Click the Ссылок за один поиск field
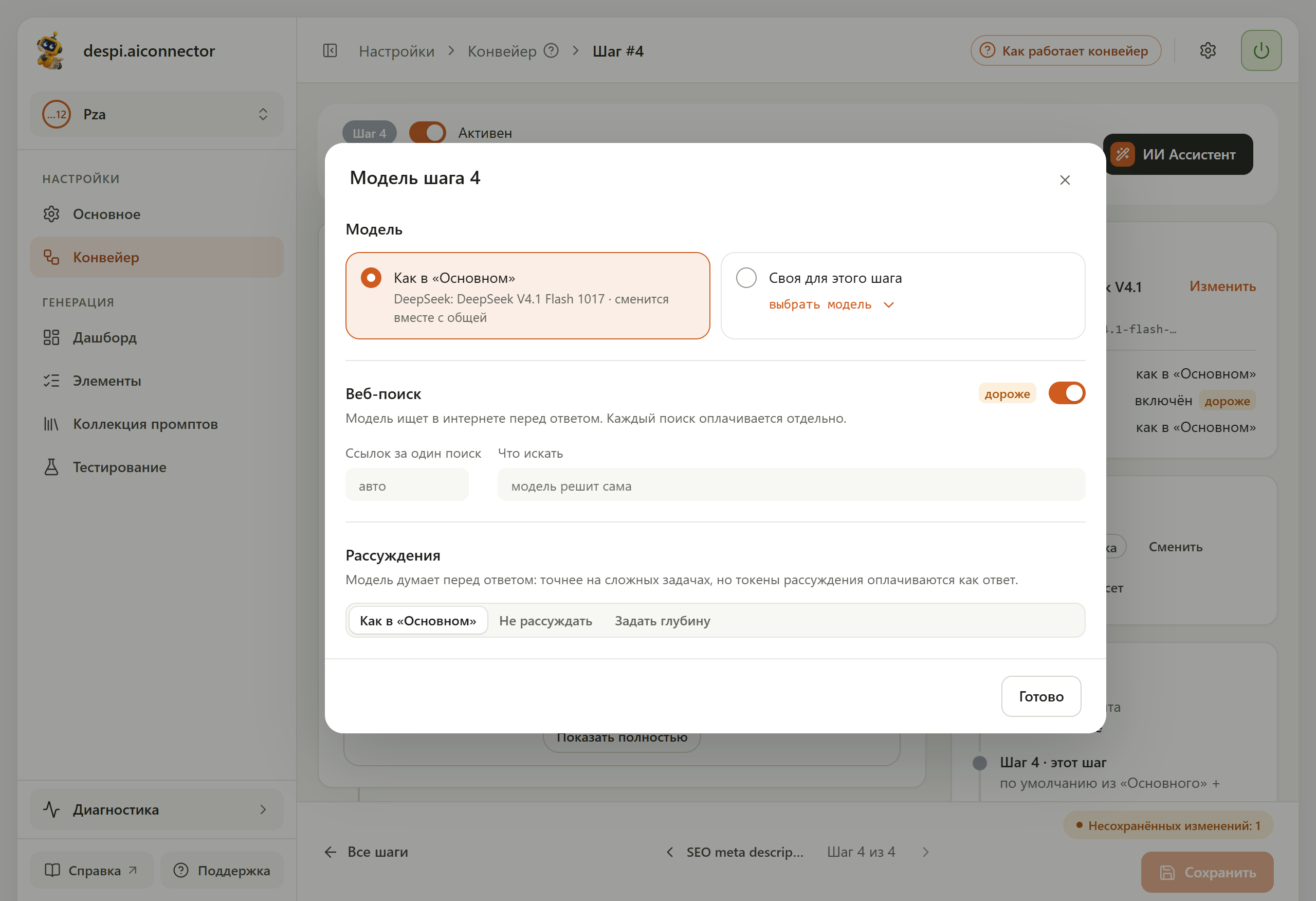Viewport: 1316px width, 901px height. [x=407, y=485]
